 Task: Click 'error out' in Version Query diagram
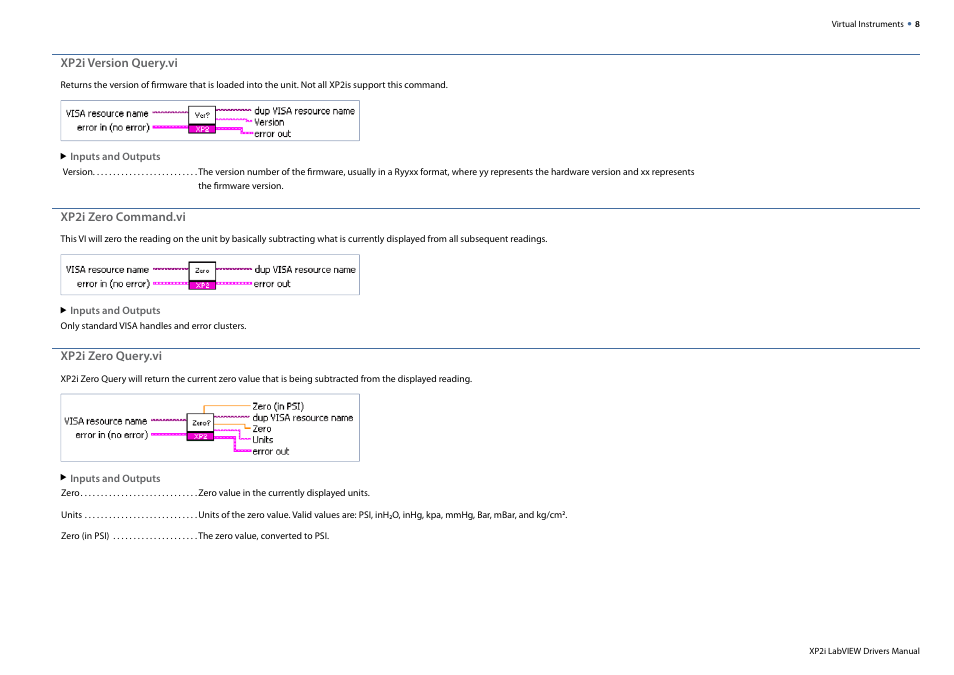[x=272, y=134]
